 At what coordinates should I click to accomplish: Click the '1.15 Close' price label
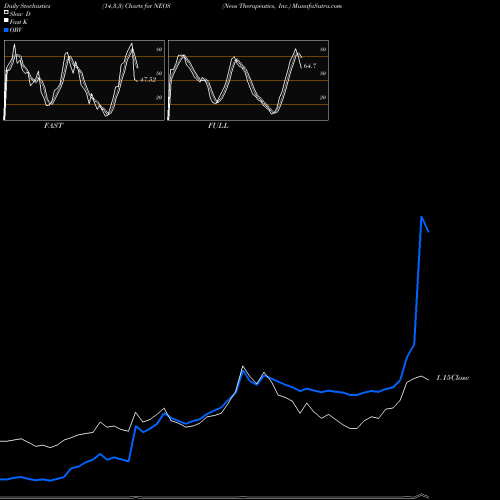tap(453, 378)
